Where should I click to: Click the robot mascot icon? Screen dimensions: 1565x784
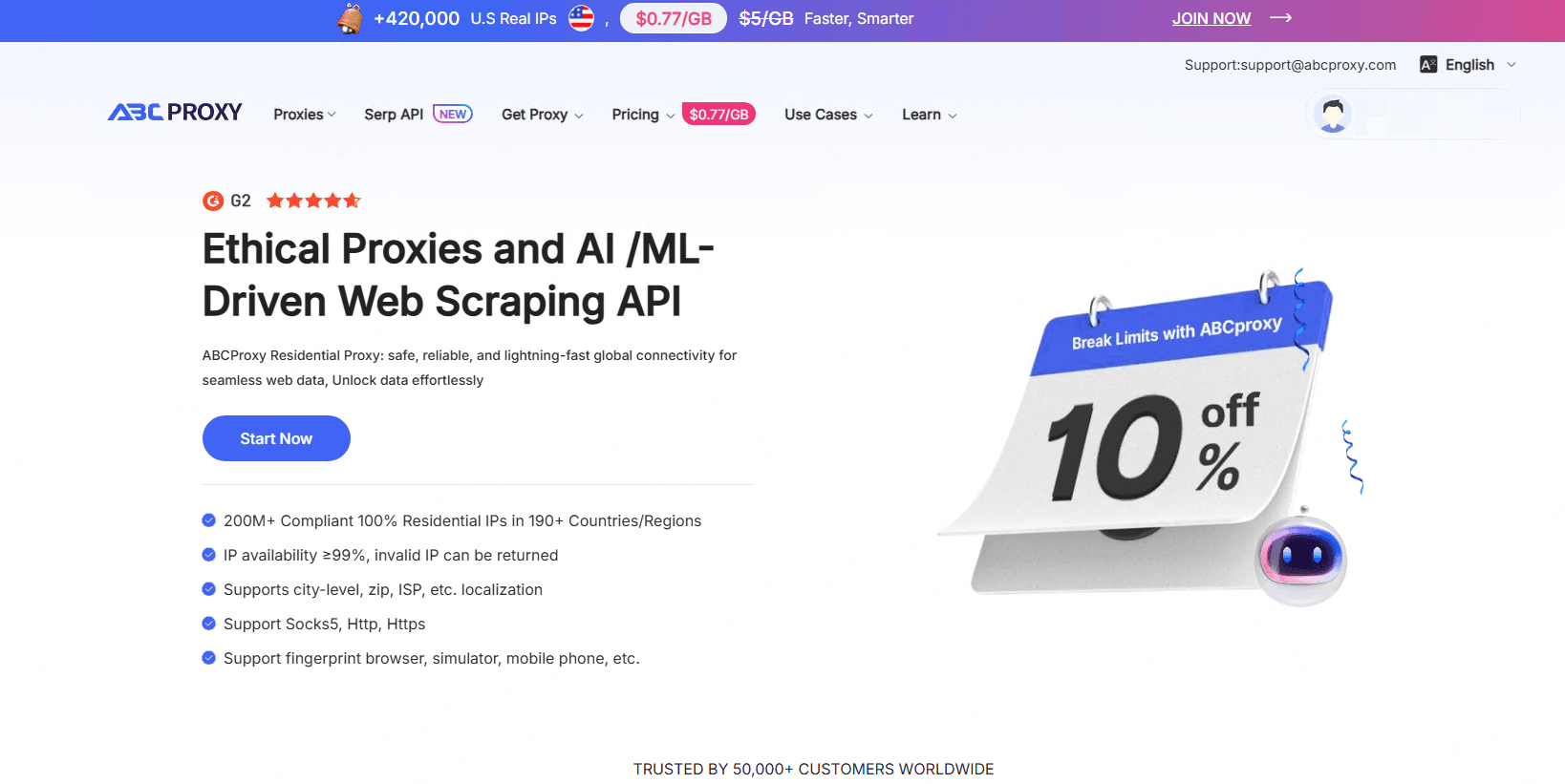(1300, 558)
